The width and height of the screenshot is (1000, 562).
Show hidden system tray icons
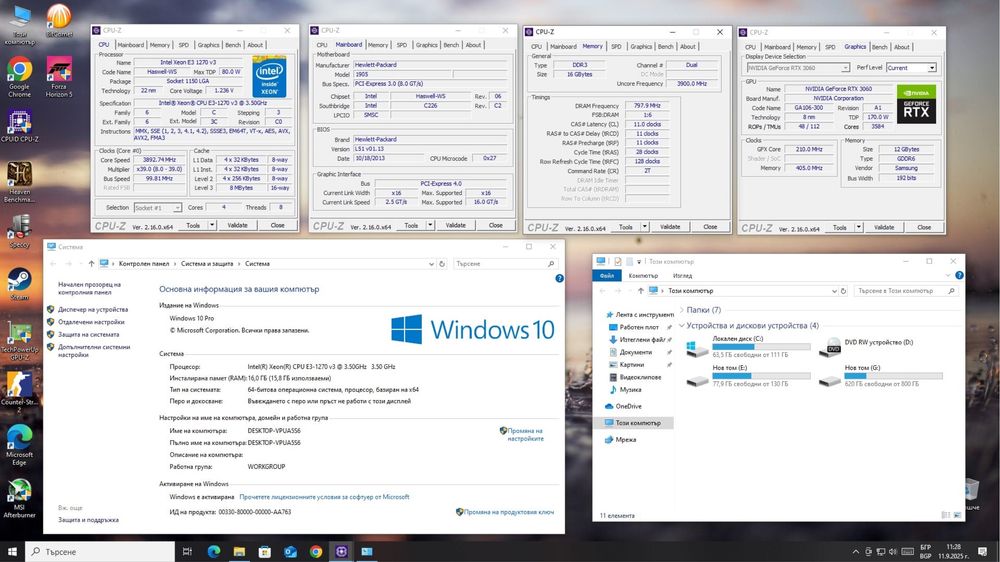[855, 551]
